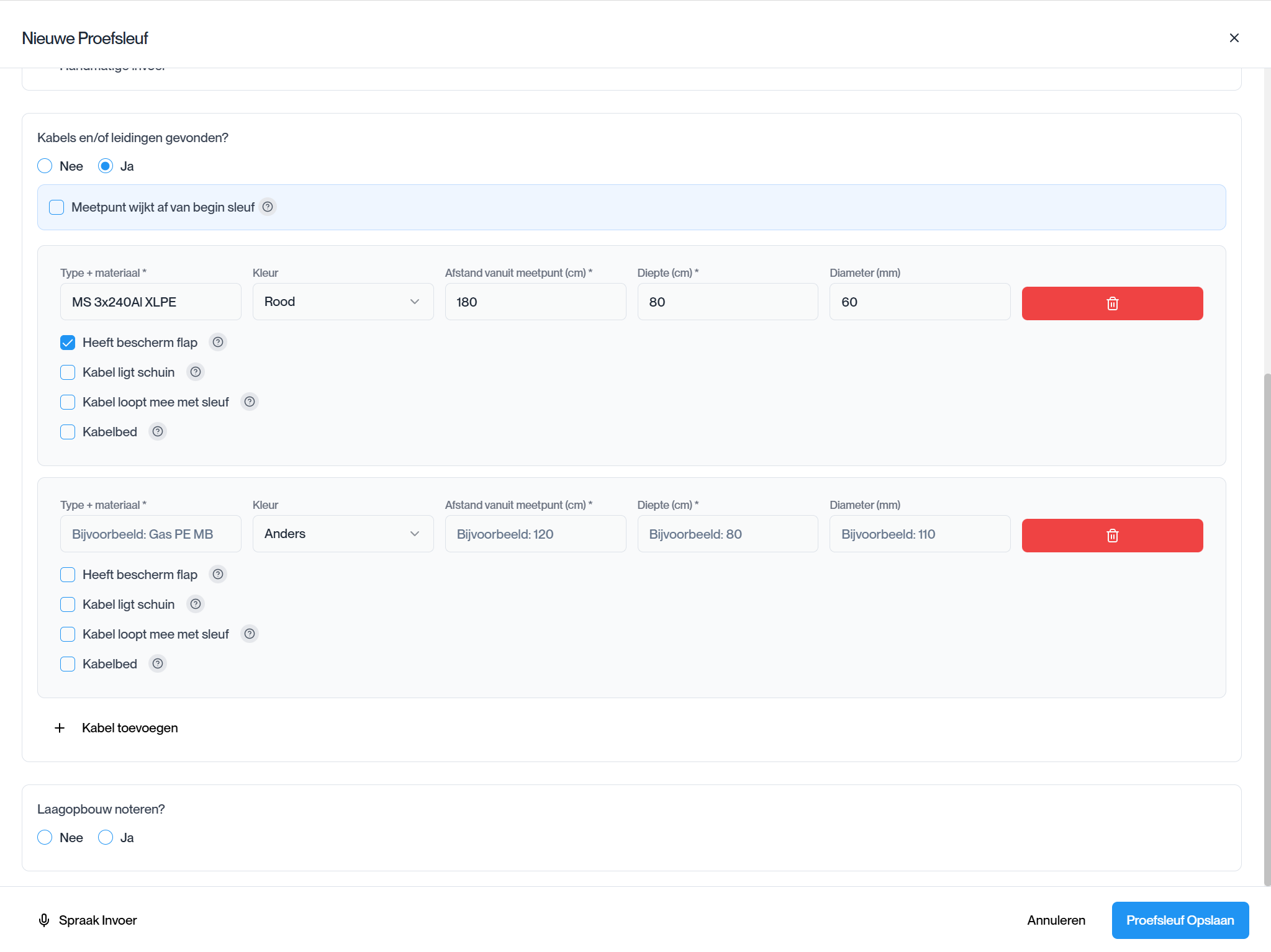Open help icon beside Meetpunt wijkt af

click(x=268, y=207)
